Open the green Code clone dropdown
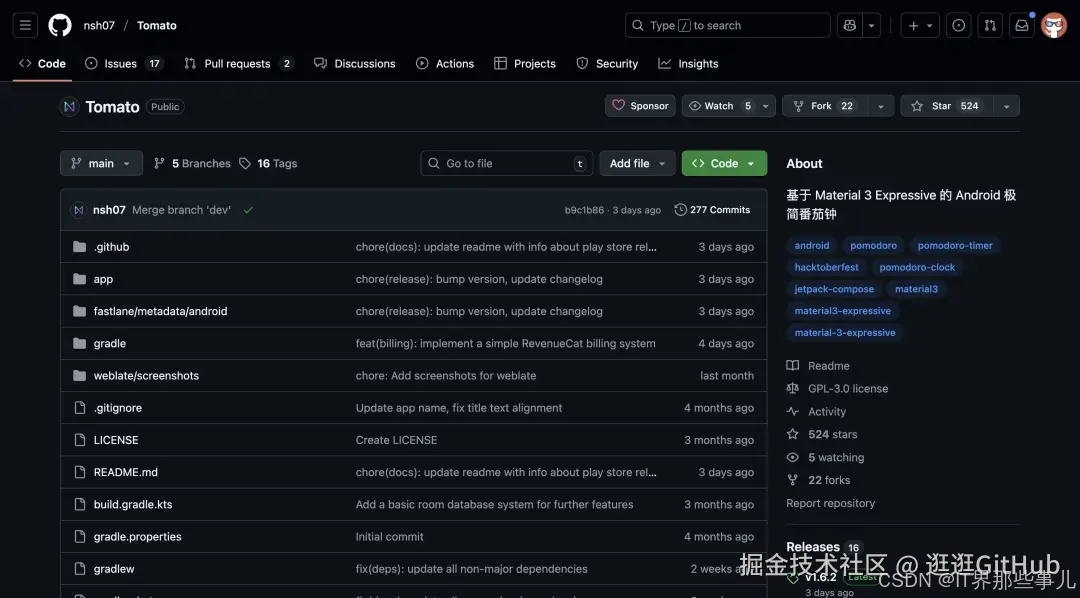 click(x=724, y=163)
